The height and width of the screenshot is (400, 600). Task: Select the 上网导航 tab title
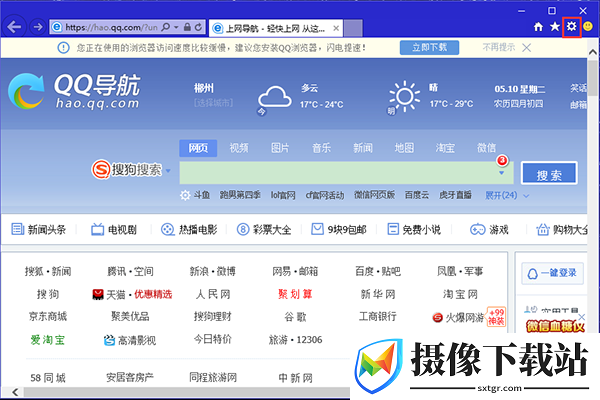click(x=275, y=28)
